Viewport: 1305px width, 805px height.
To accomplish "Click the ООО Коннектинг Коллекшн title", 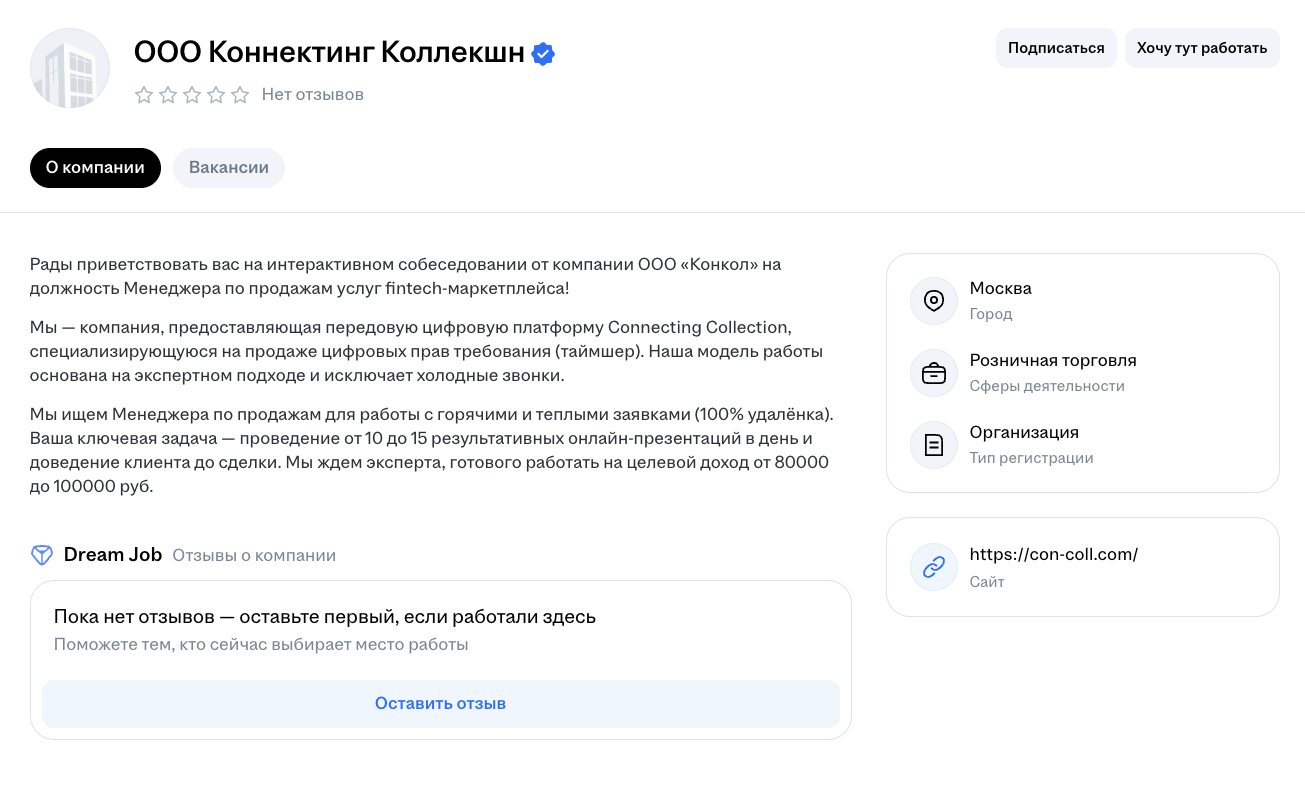I will pos(329,53).
